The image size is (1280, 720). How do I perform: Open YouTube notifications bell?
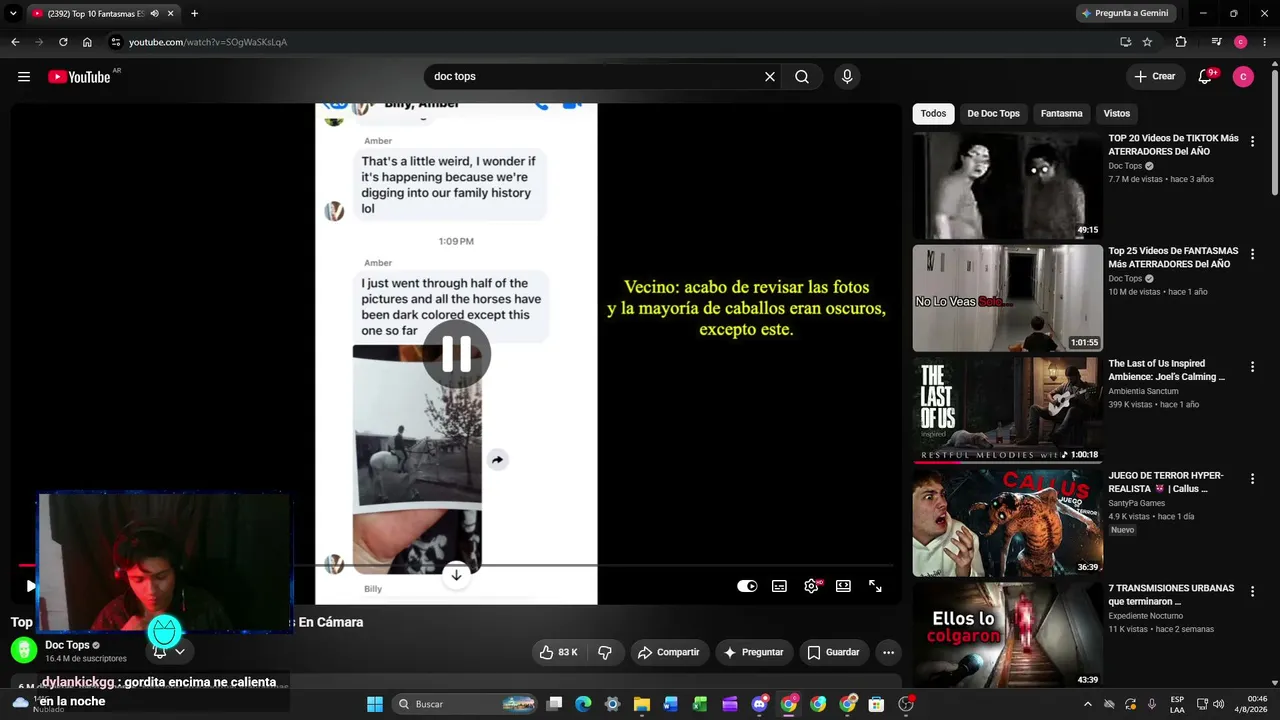click(1205, 77)
